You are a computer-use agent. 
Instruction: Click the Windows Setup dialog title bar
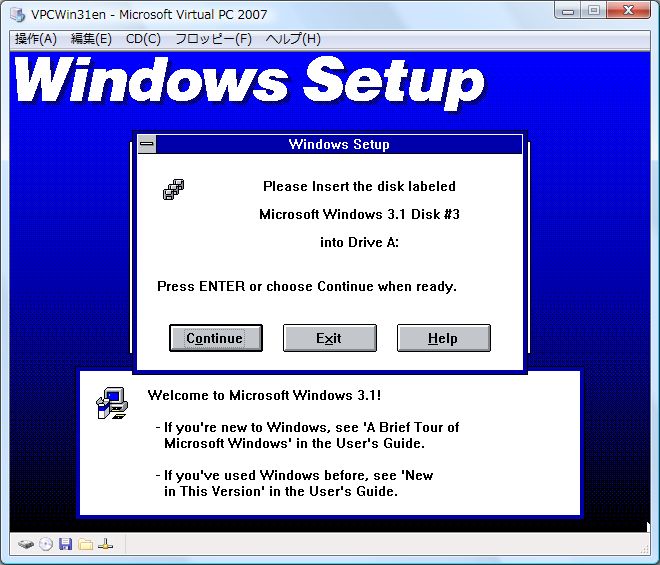339,144
